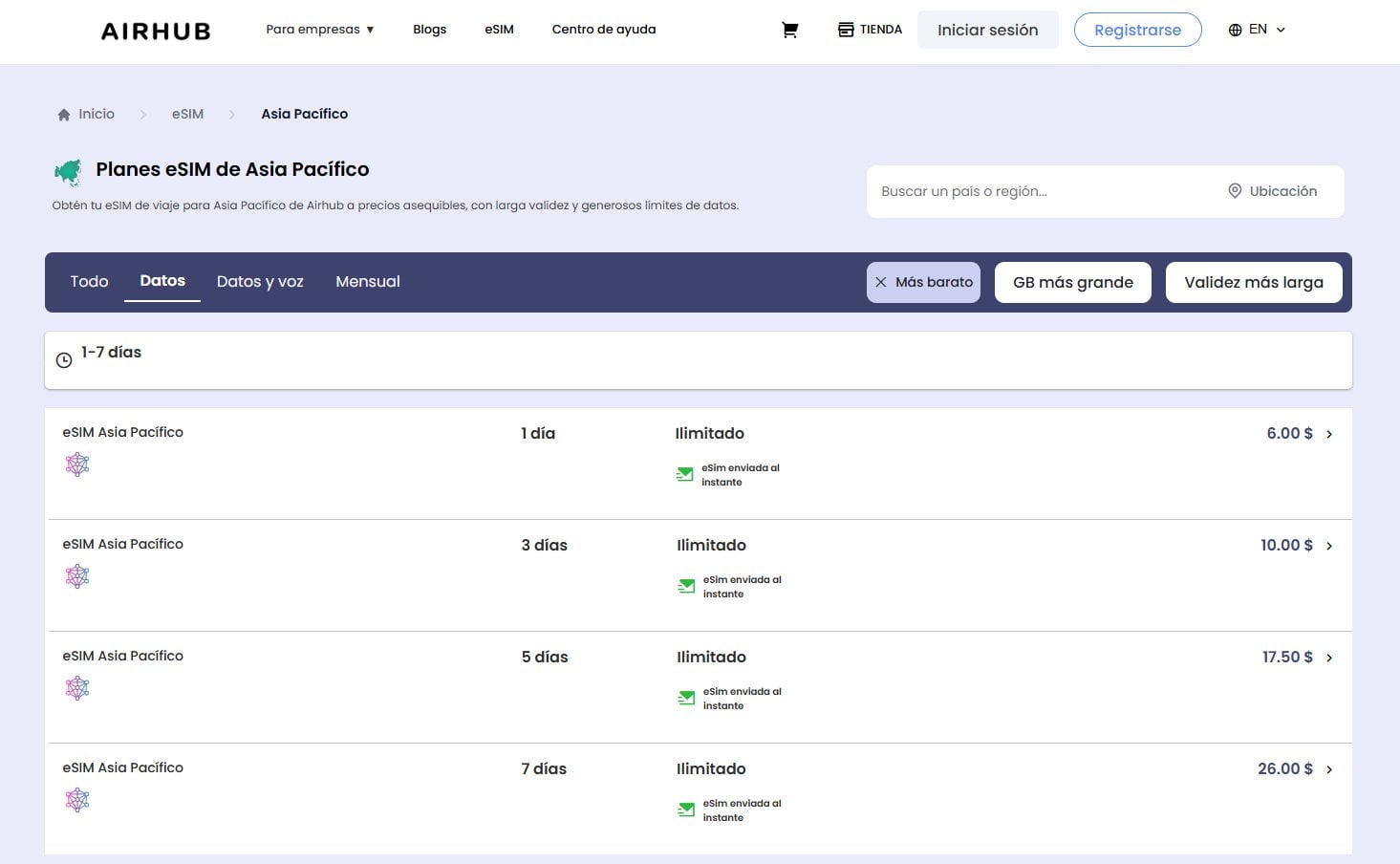Click Iniciar sesión button

point(987,30)
